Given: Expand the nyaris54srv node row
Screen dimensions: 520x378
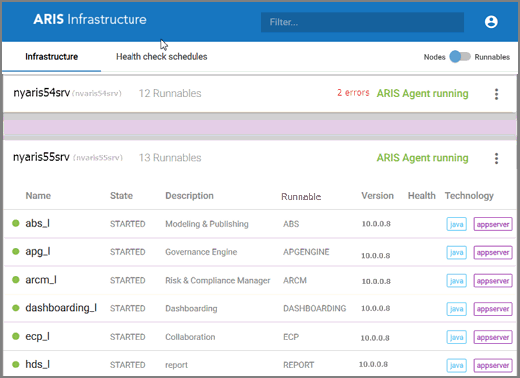Looking at the screenshot, I should click(260, 94).
